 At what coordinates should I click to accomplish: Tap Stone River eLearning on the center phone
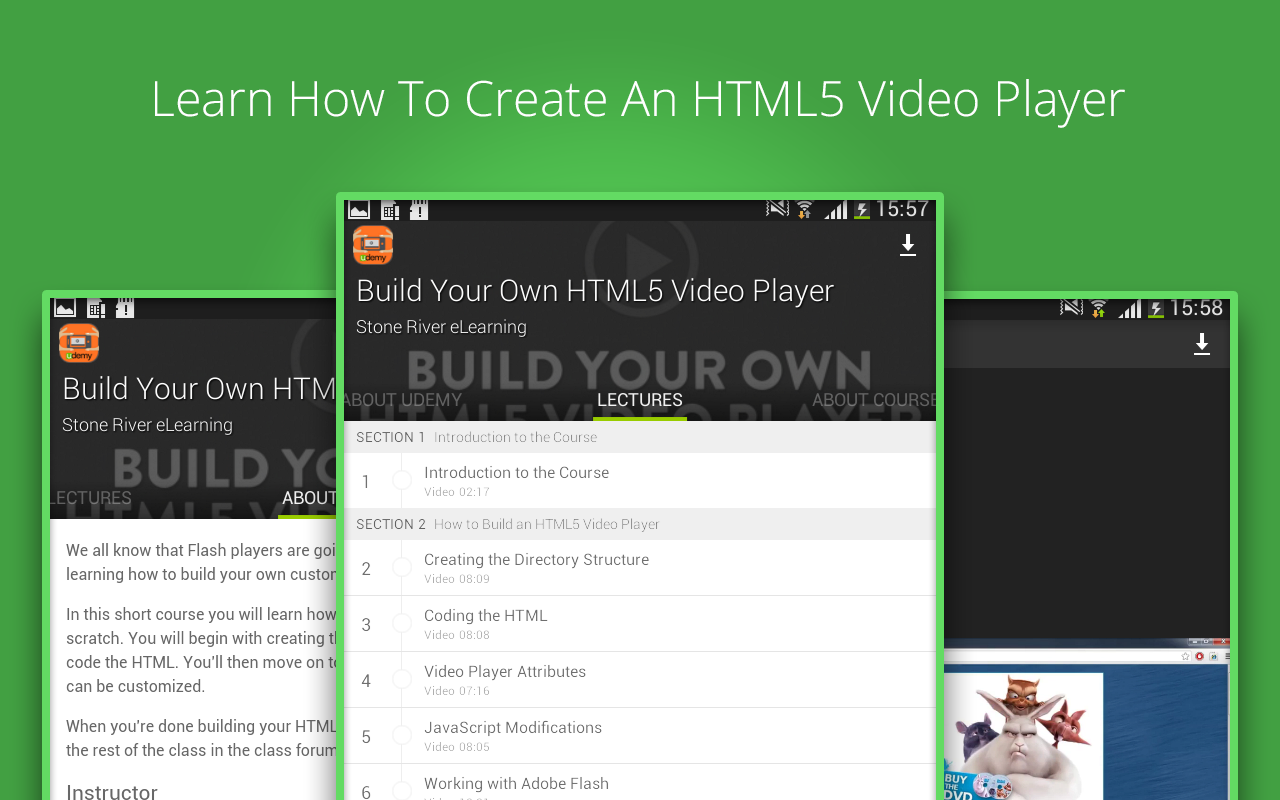point(441,327)
